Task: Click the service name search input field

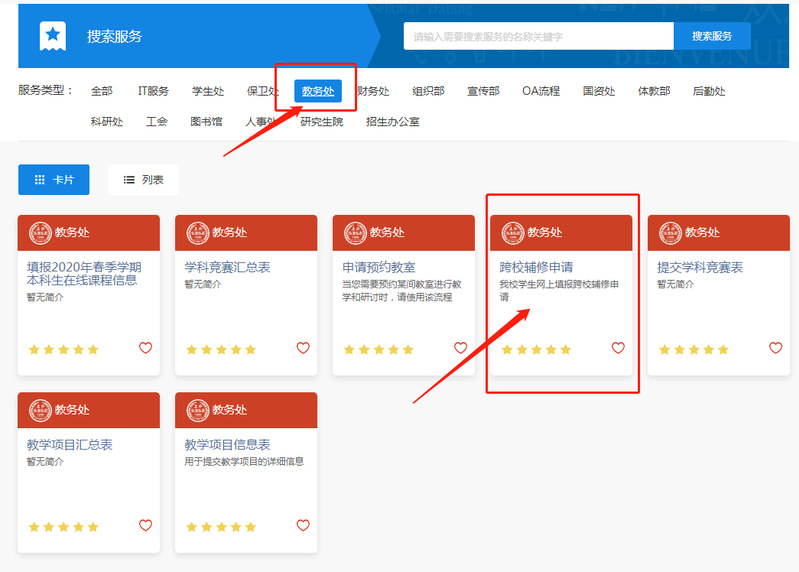Action: (x=538, y=36)
